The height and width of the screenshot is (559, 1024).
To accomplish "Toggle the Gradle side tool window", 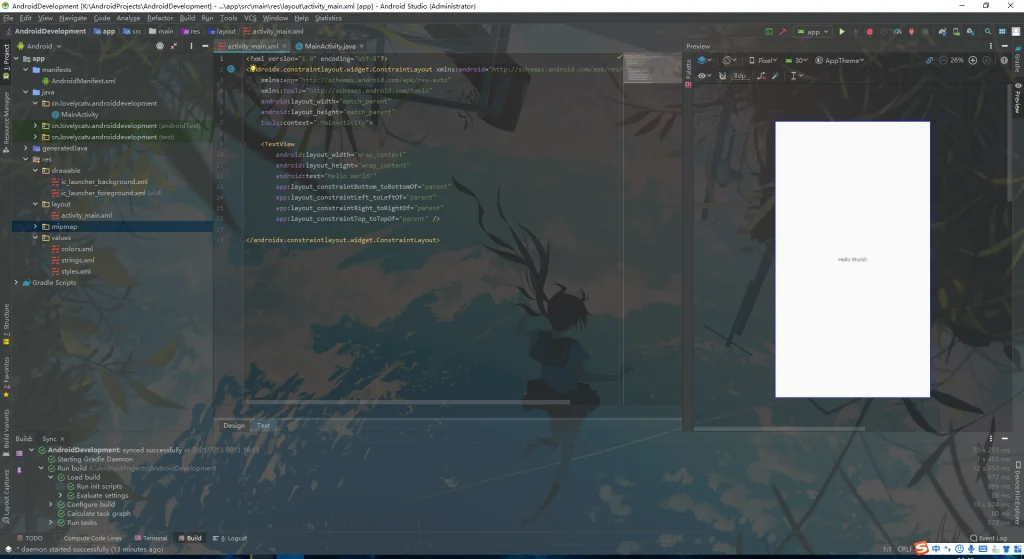I will coord(1017,59).
